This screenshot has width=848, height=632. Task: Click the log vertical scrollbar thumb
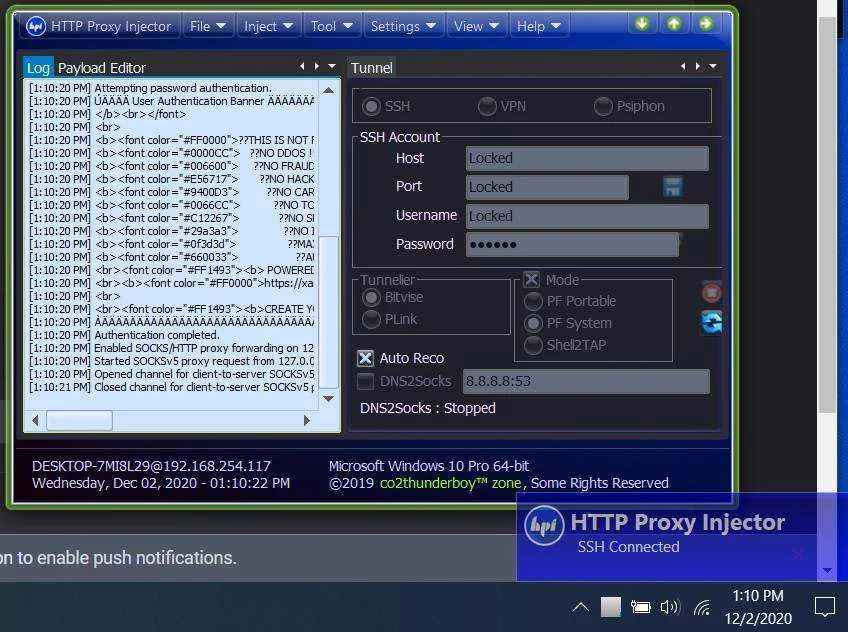click(x=328, y=312)
